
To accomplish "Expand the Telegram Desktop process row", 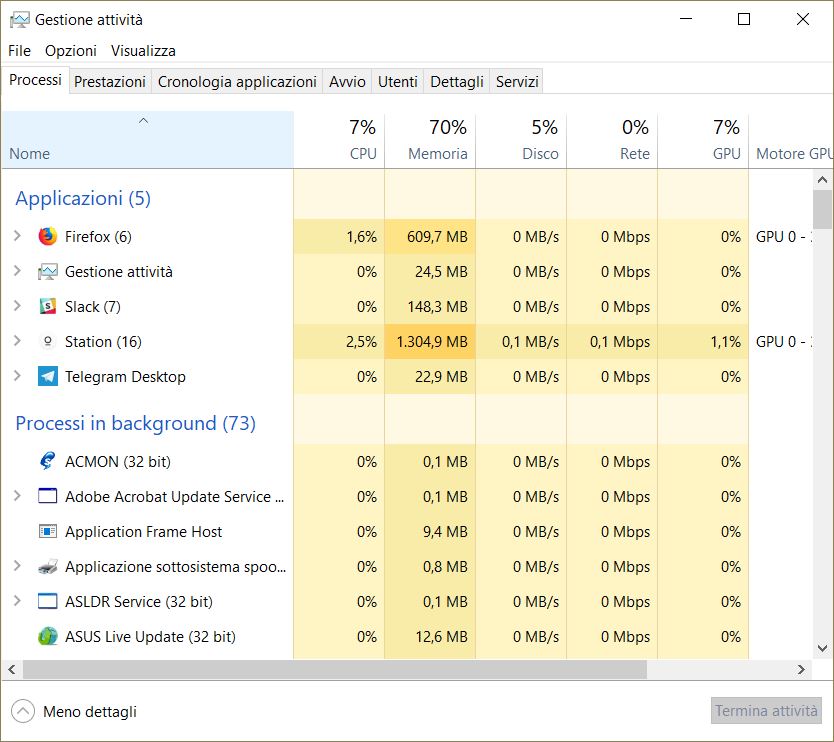I will tap(18, 376).
